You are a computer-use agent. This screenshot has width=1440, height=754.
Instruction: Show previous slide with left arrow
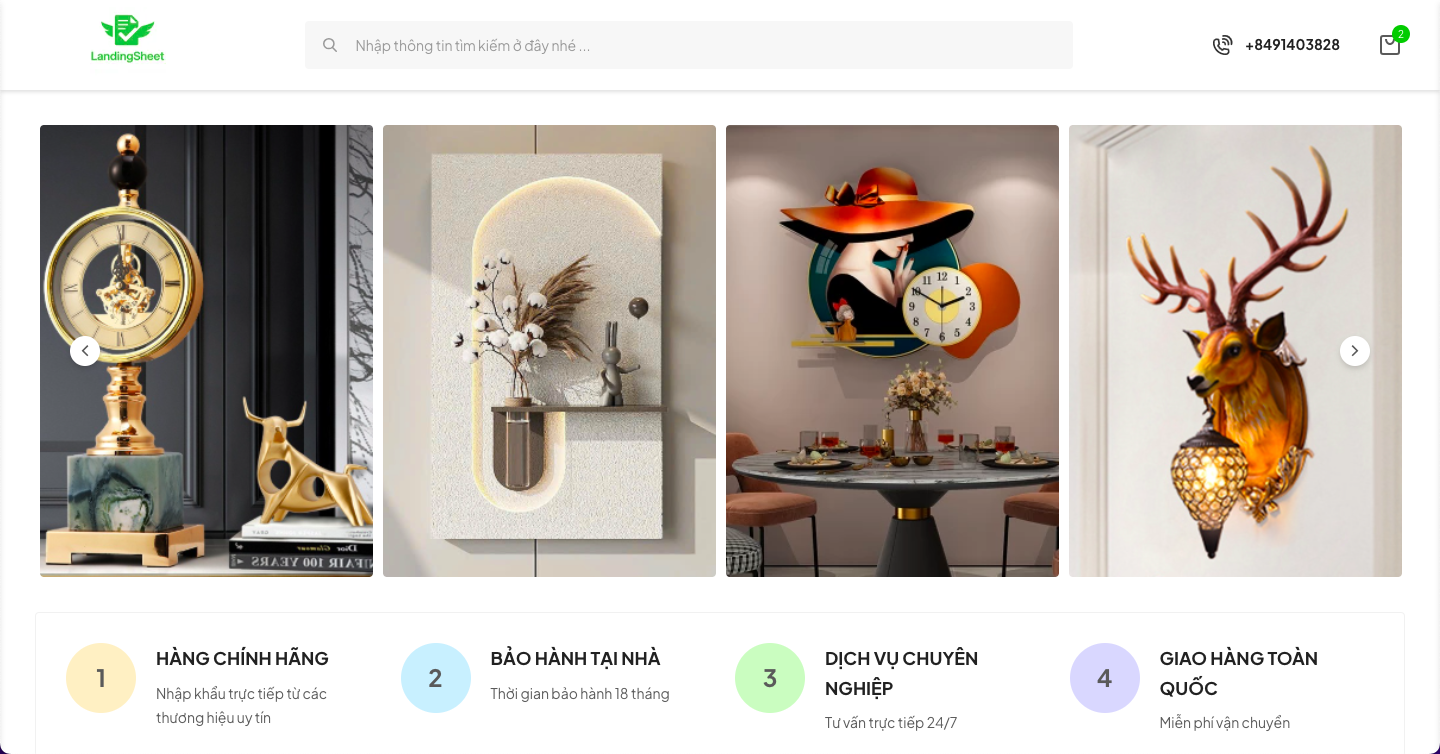(x=85, y=351)
